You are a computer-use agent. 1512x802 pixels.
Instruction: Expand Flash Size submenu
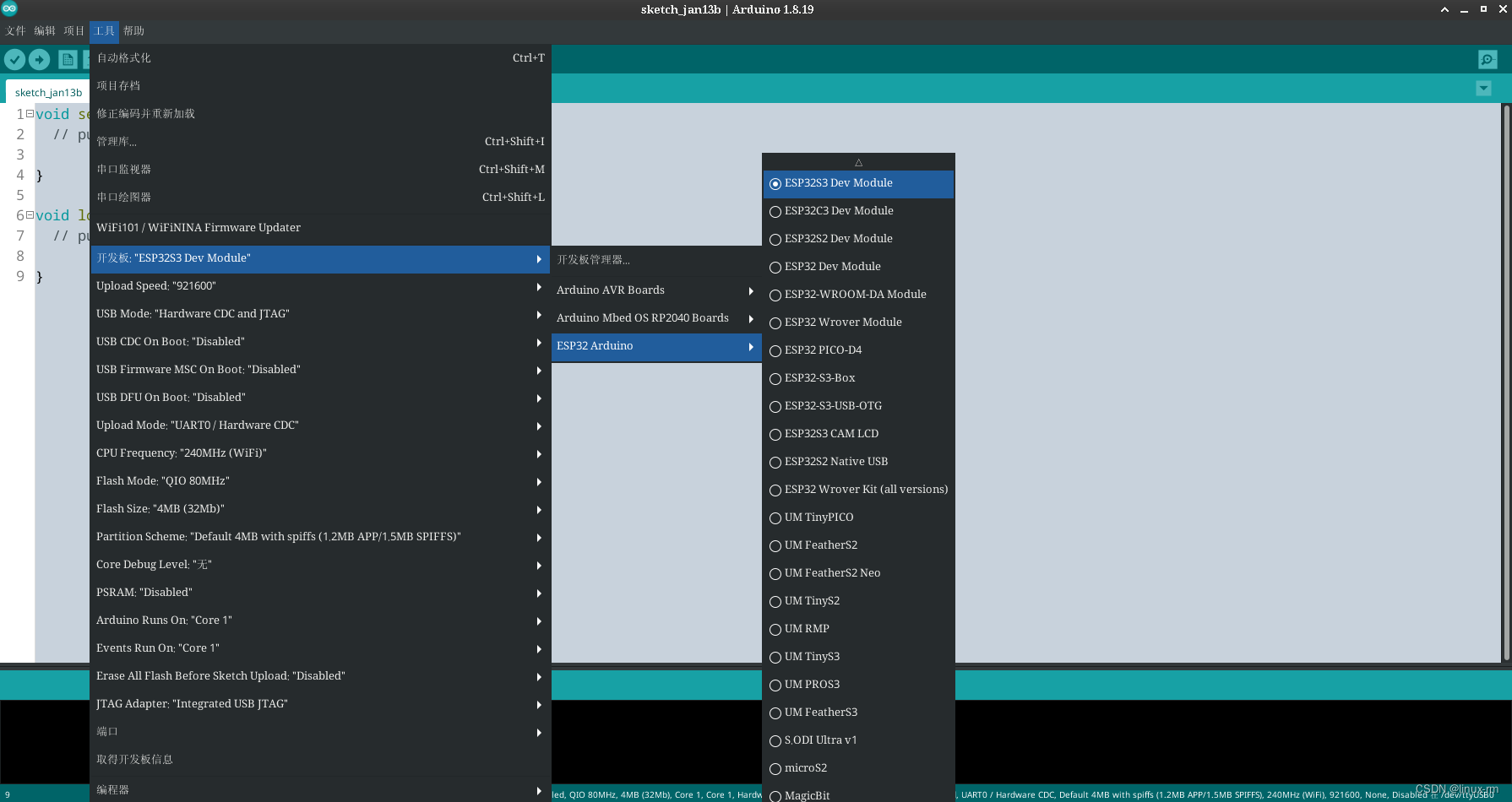(x=320, y=509)
